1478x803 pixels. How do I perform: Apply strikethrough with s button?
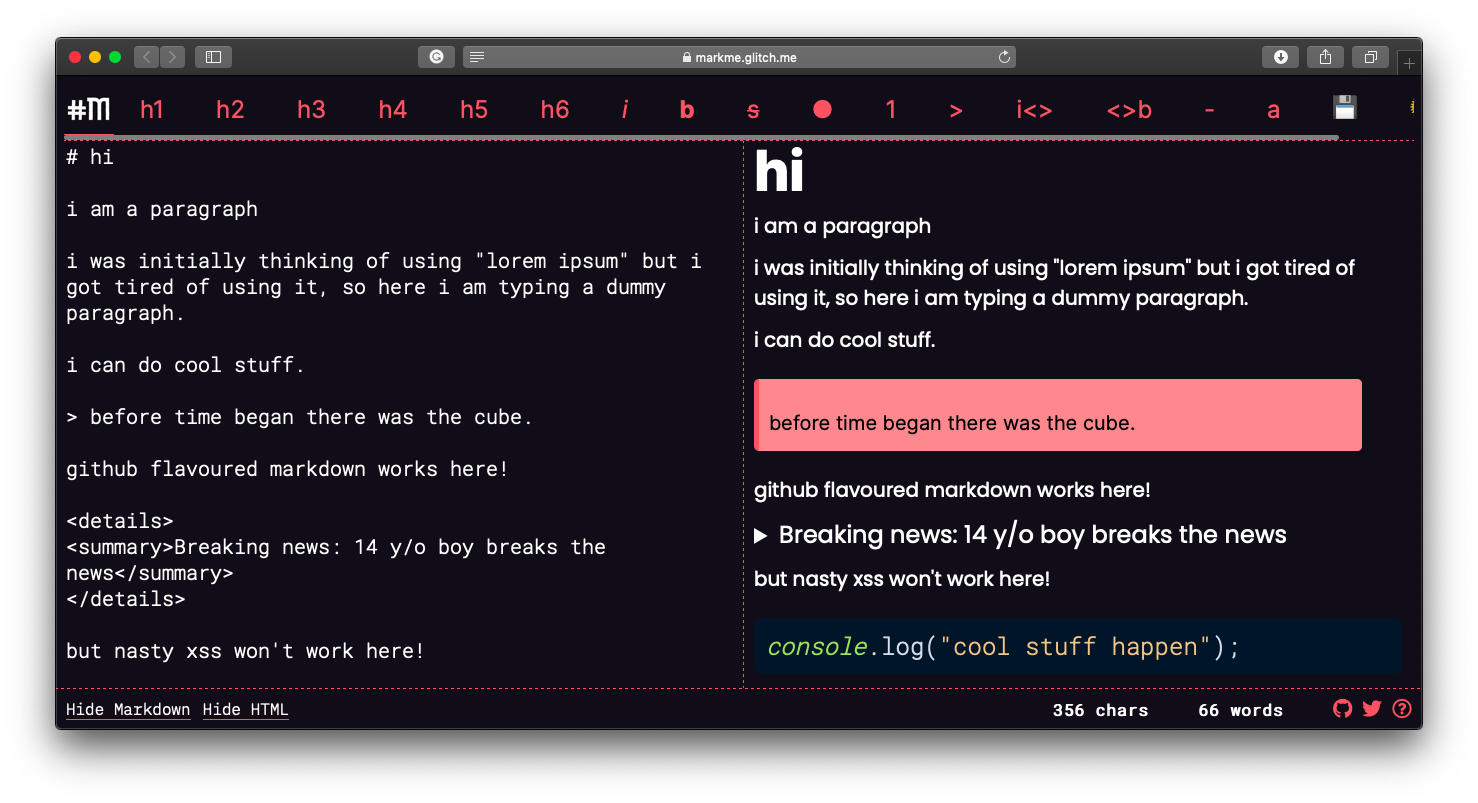pyautogui.click(x=753, y=110)
